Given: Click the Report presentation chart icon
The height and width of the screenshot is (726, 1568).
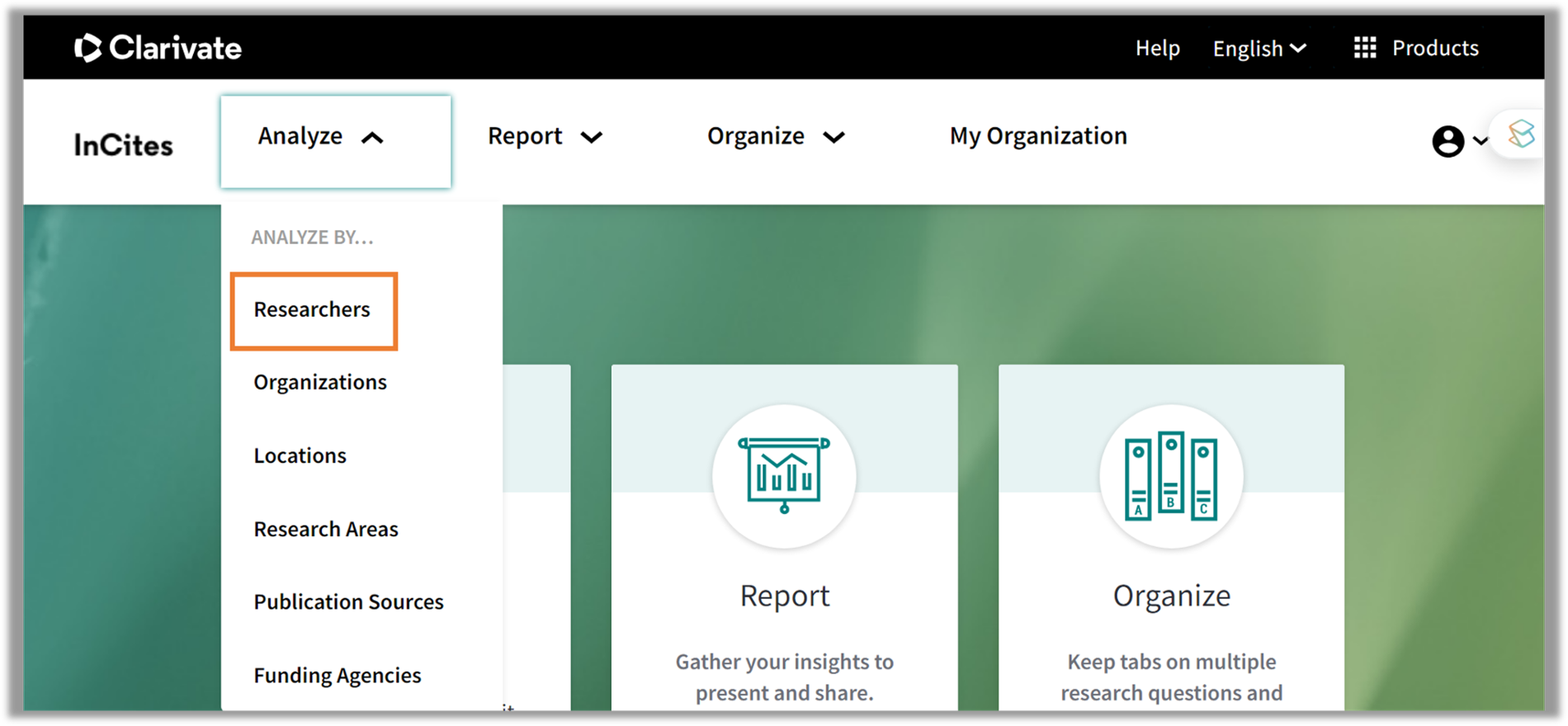Looking at the screenshot, I should click(x=784, y=475).
